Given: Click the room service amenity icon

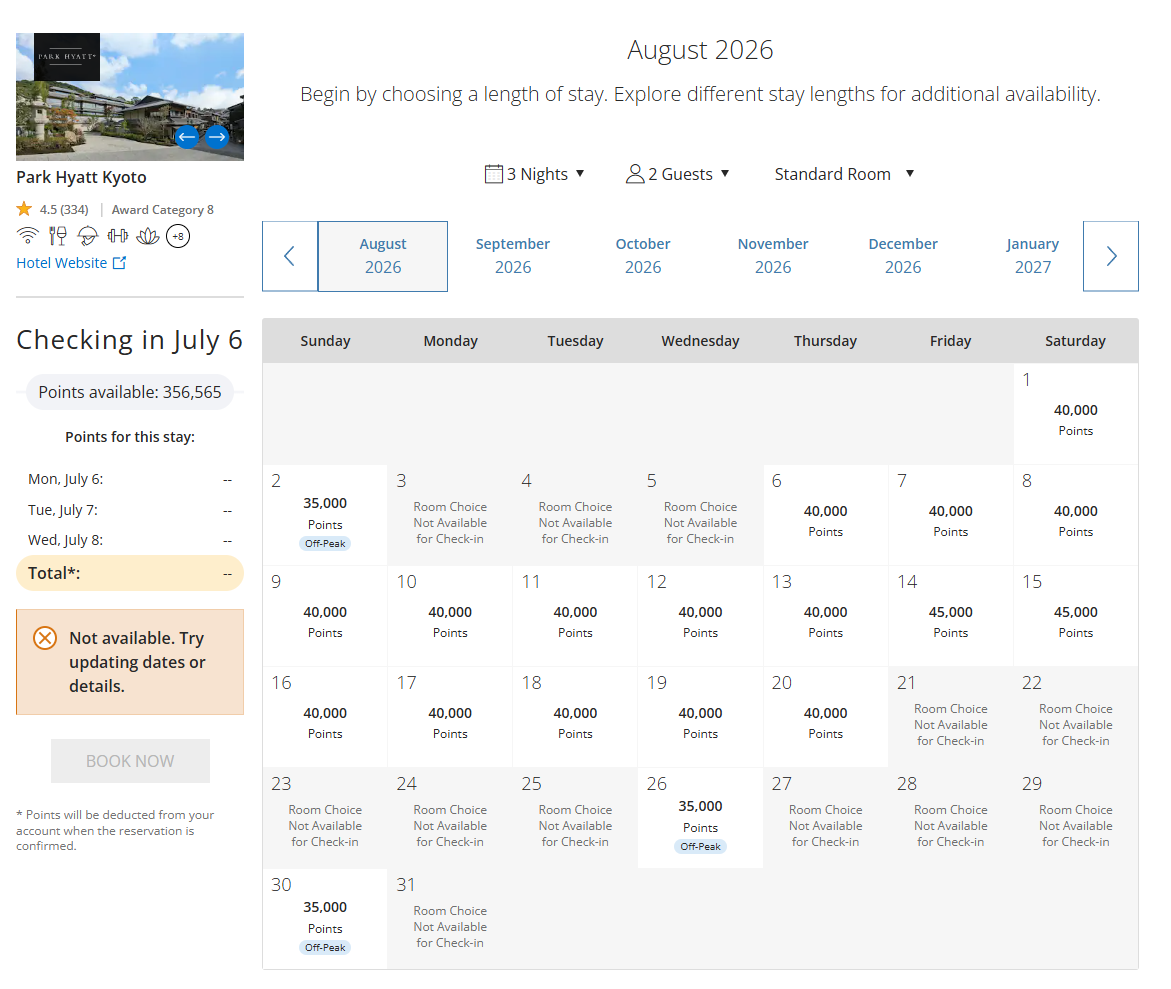Looking at the screenshot, I should [x=88, y=236].
